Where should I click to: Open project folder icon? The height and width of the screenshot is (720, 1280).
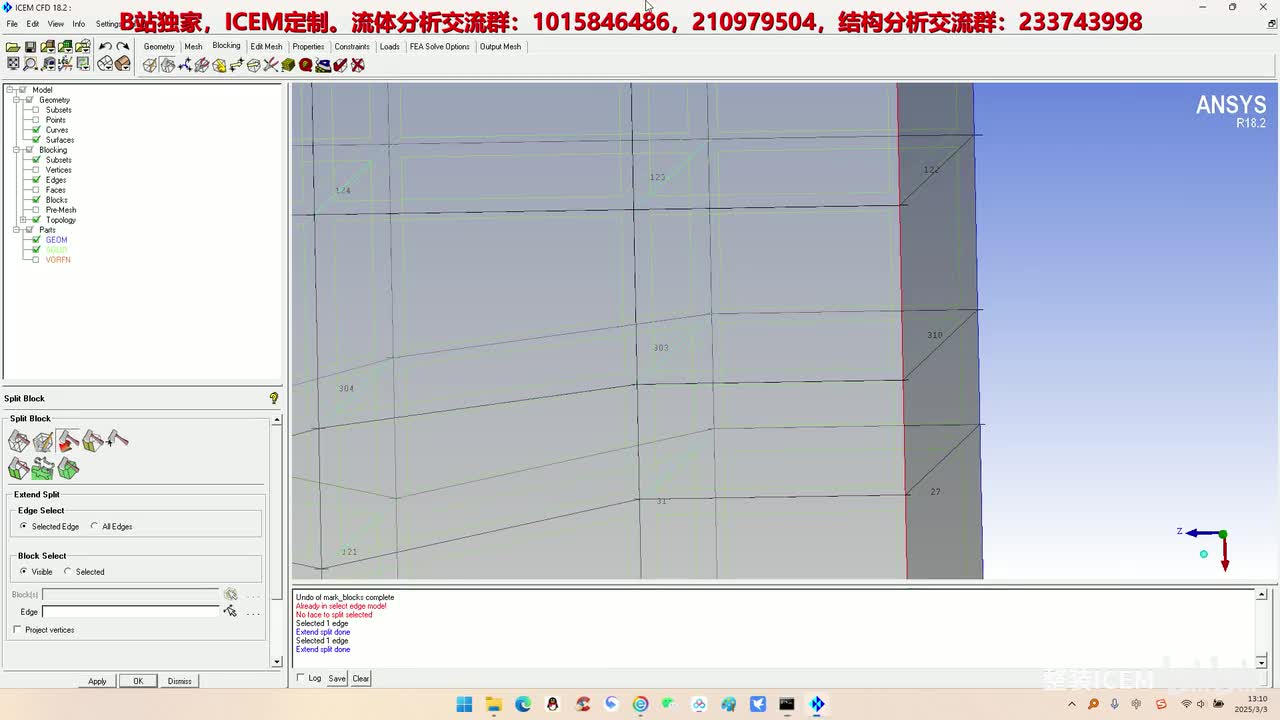coord(13,47)
